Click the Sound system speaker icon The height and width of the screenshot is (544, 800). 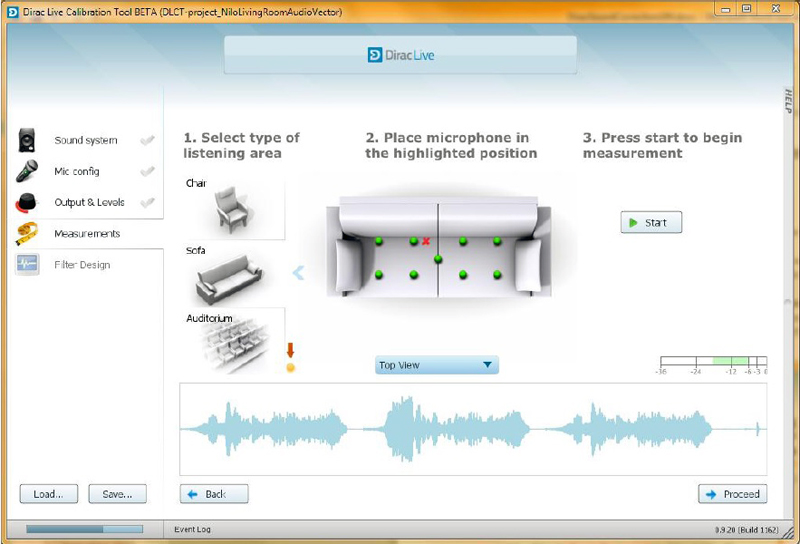click(x=27, y=140)
